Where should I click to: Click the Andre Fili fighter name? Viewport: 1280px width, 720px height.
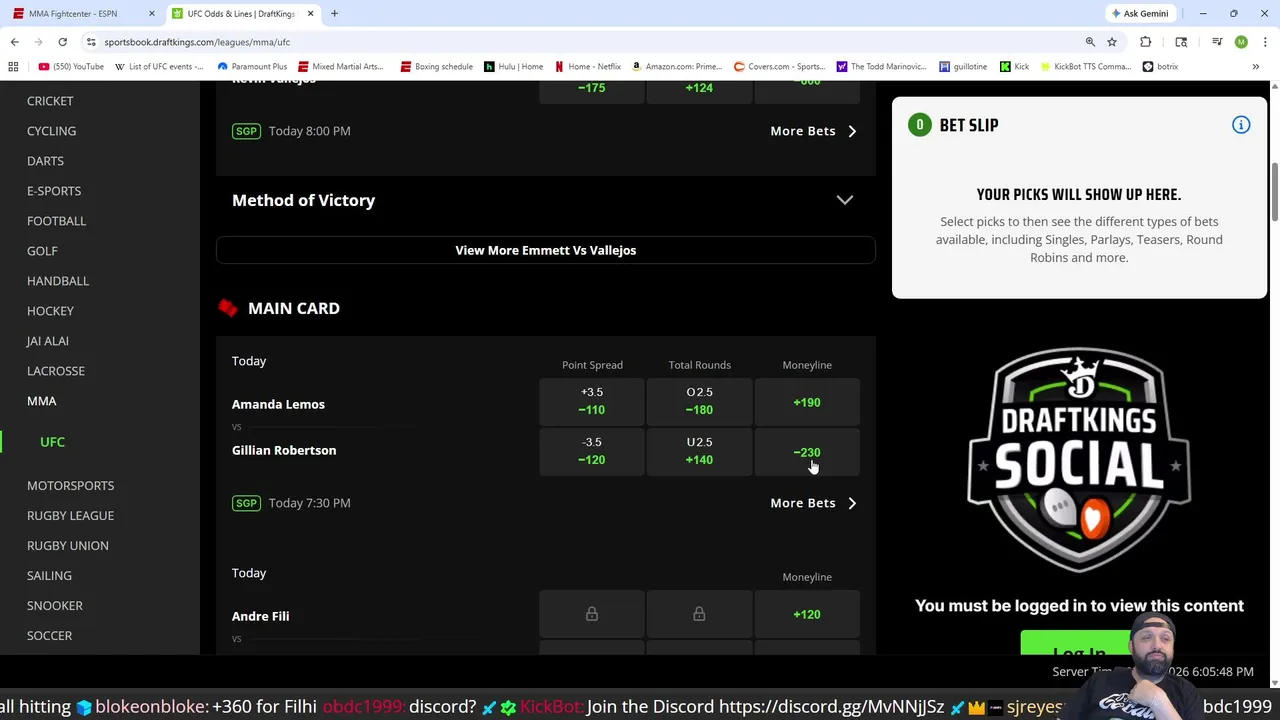click(x=260, y=616)
